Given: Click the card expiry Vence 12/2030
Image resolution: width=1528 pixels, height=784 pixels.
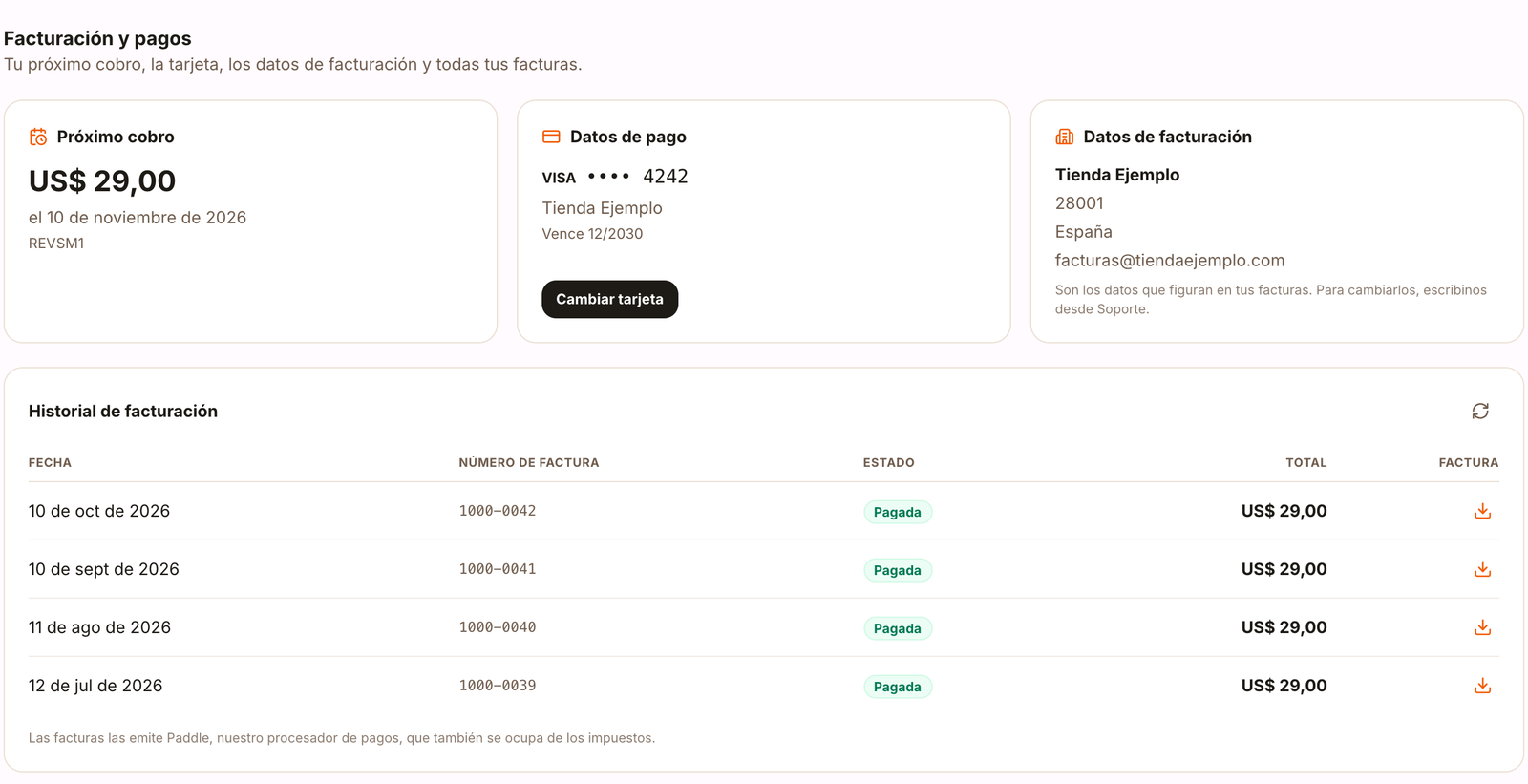Looking at the screenshot, I should coord(592,234).
